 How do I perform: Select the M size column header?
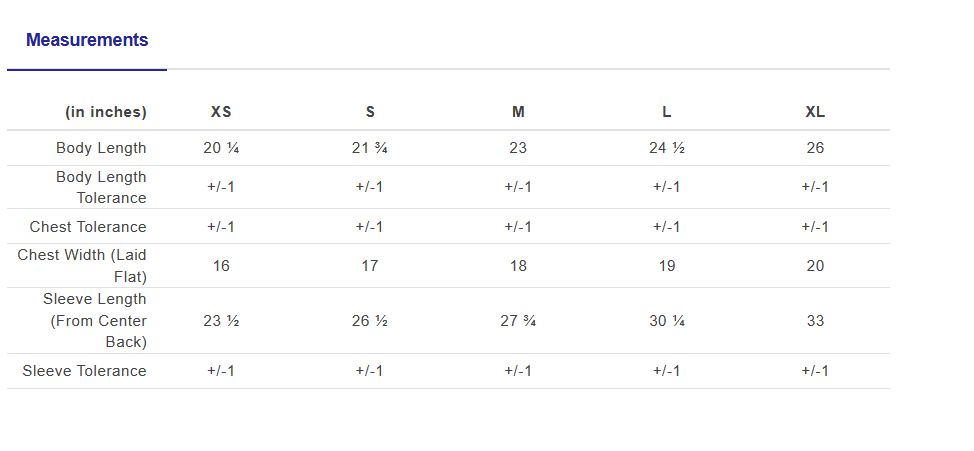click(x=518, y=112)
